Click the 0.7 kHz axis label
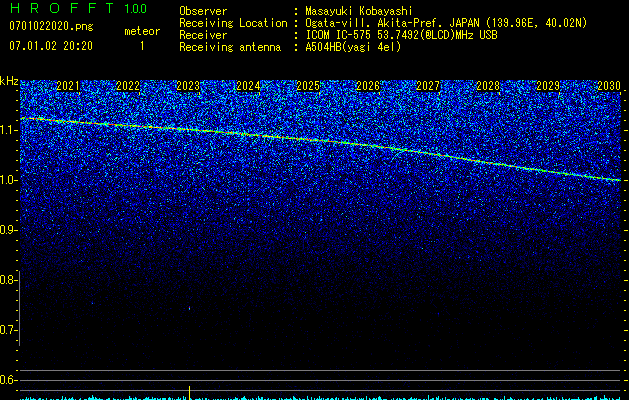The height and width of the screenshot is (400, 629). click(x=7, y=330)
